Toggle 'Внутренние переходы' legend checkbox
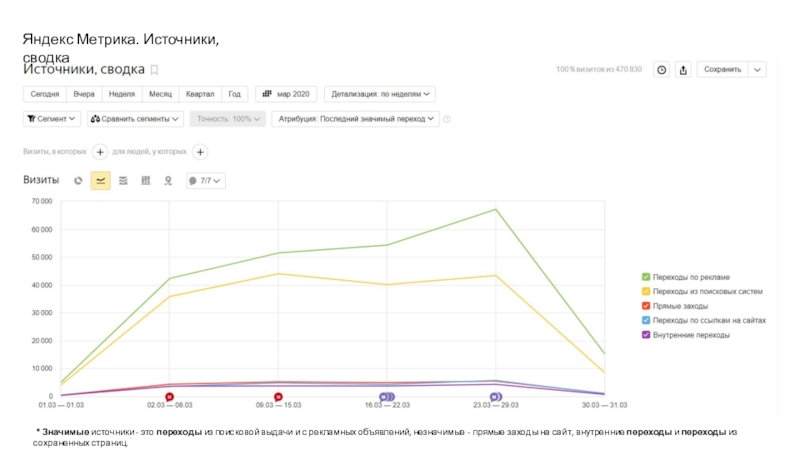This screenshot has width=800, height=450. coord(646,335)
